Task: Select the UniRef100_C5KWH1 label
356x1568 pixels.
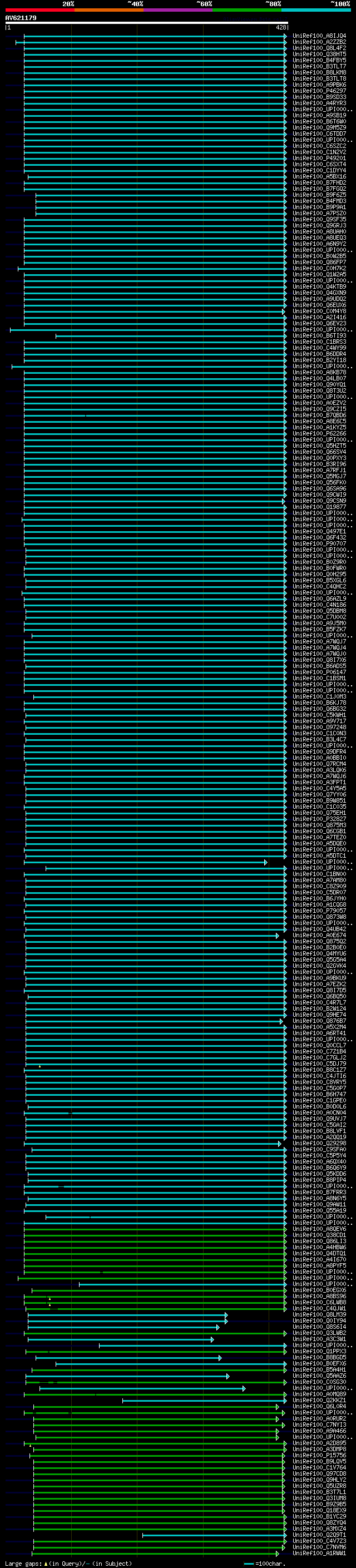Action: [319, 715]
